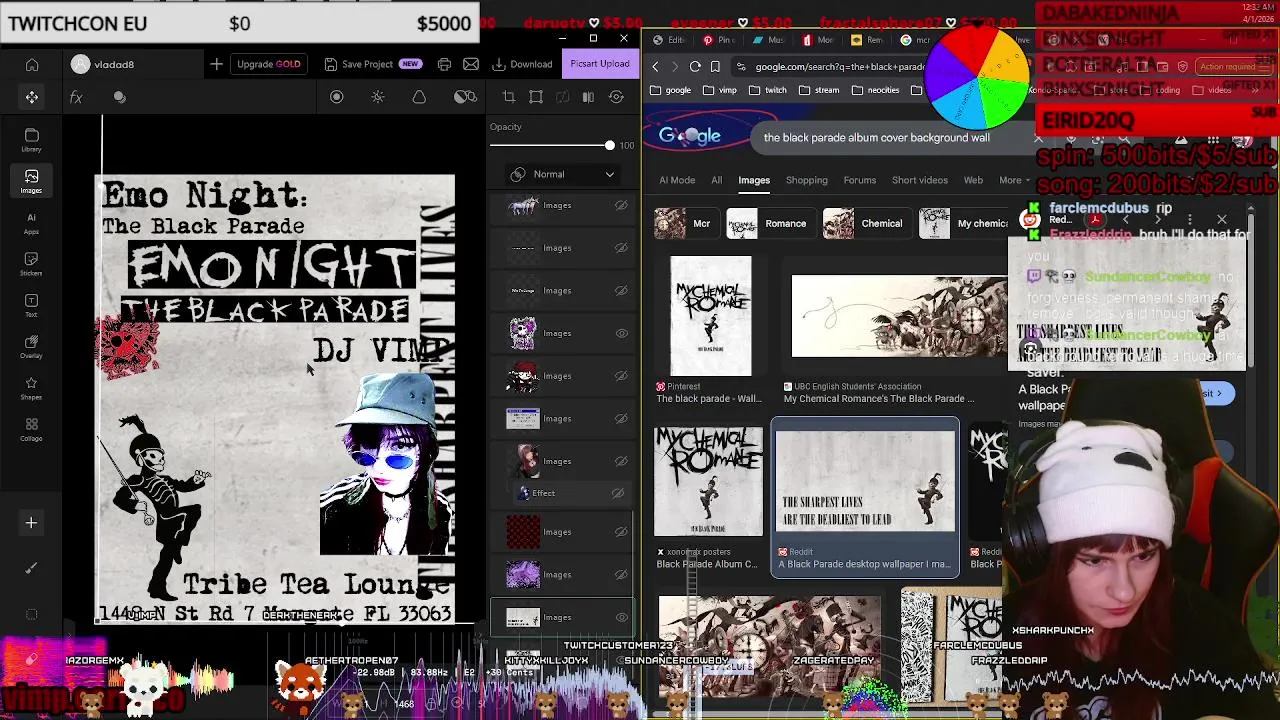Click the circle record-style adjust icon
Image resolution: width=1280 pixels, height=720 pixels.
(337, 97)
